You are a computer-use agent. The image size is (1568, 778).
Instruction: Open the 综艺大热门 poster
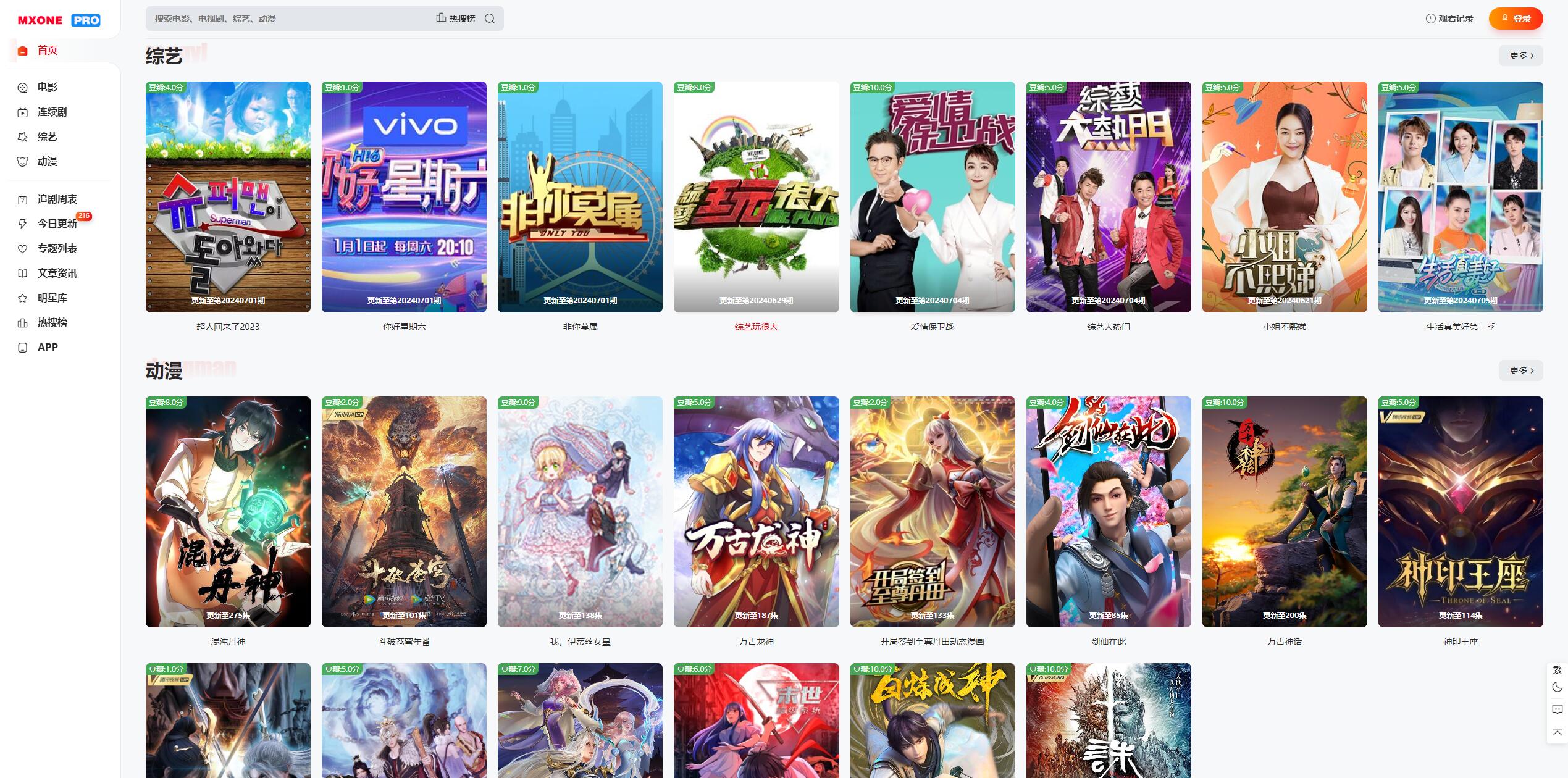click(x=1109, y=197)
